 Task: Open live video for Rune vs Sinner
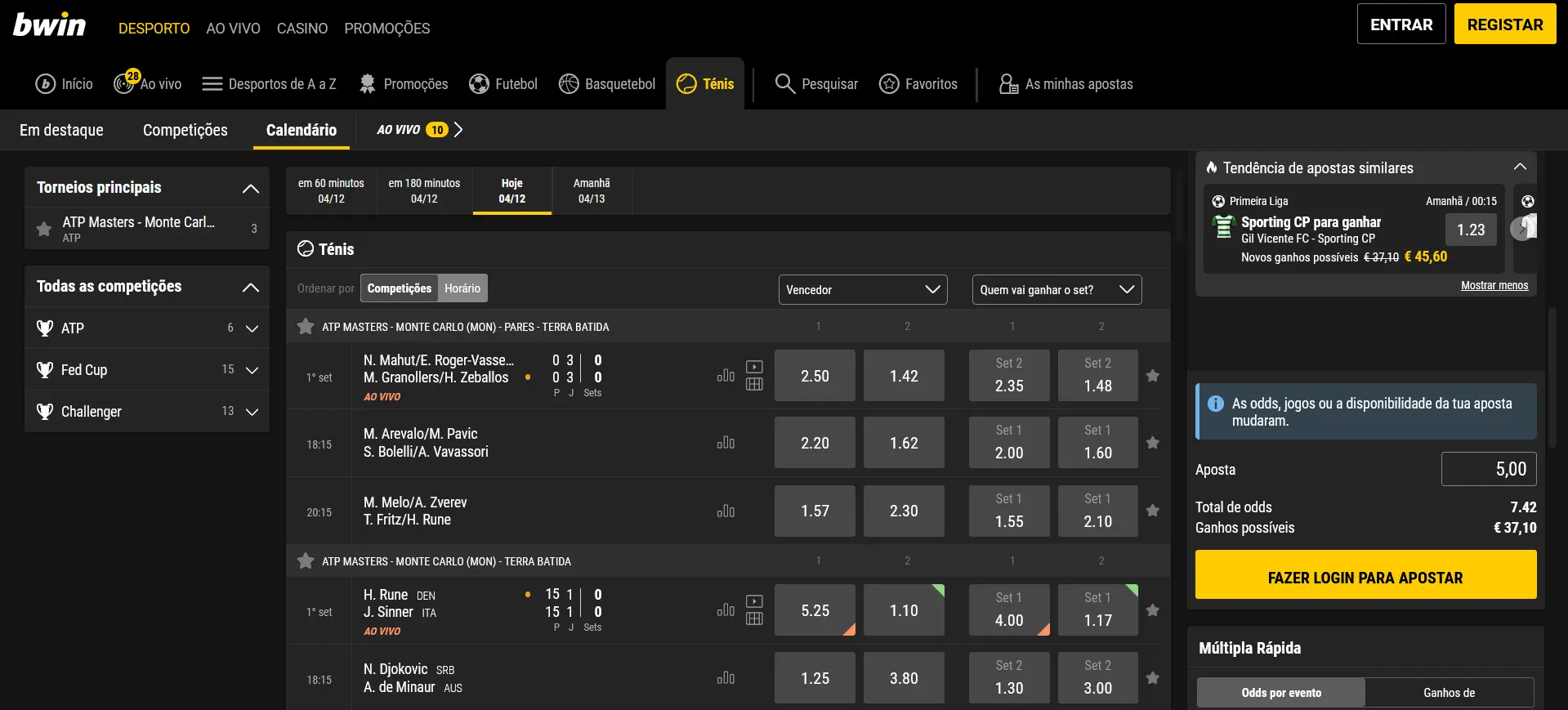754,601
